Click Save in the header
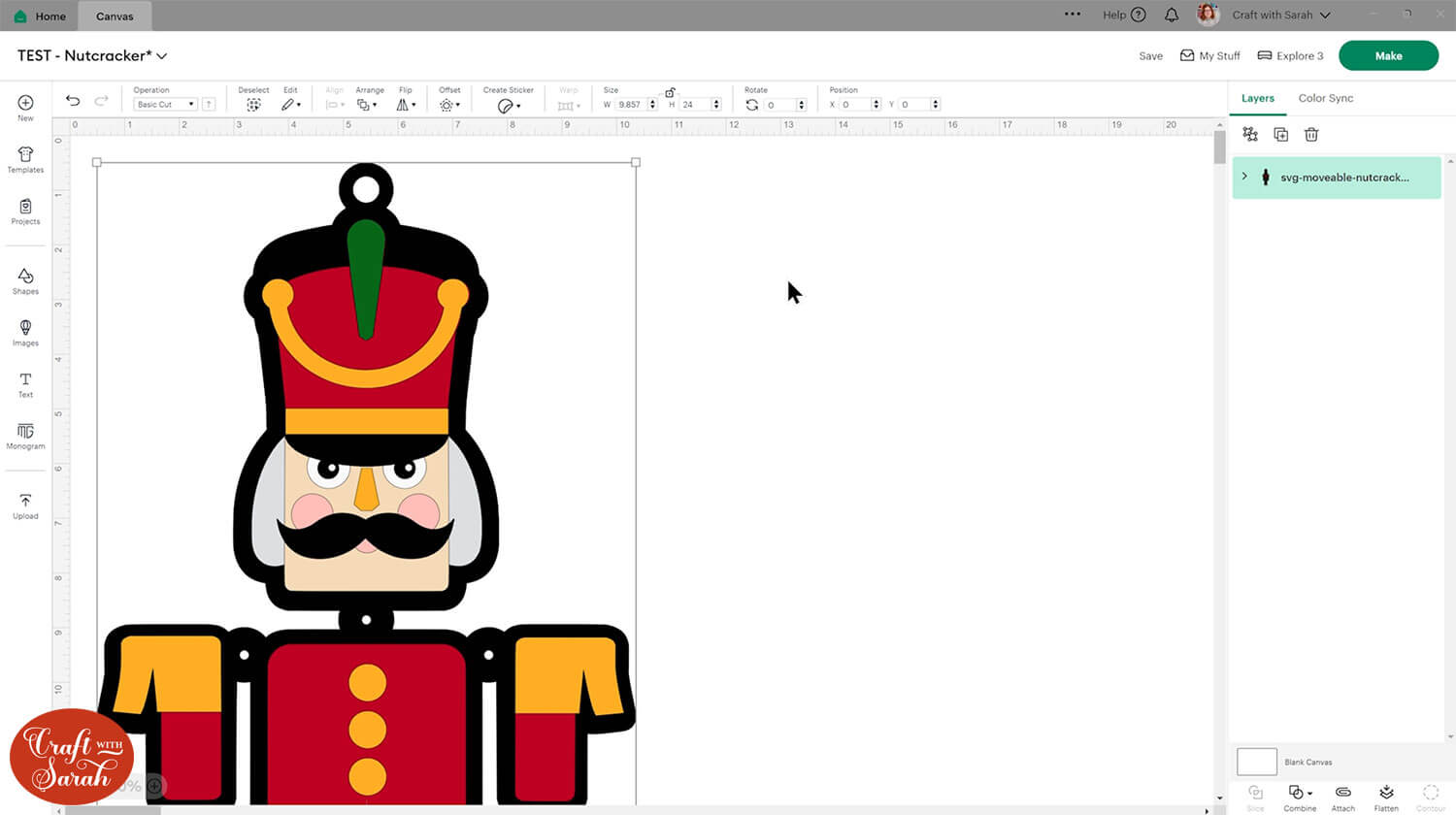1456x815 pixels. click(x=1150, y=56)
